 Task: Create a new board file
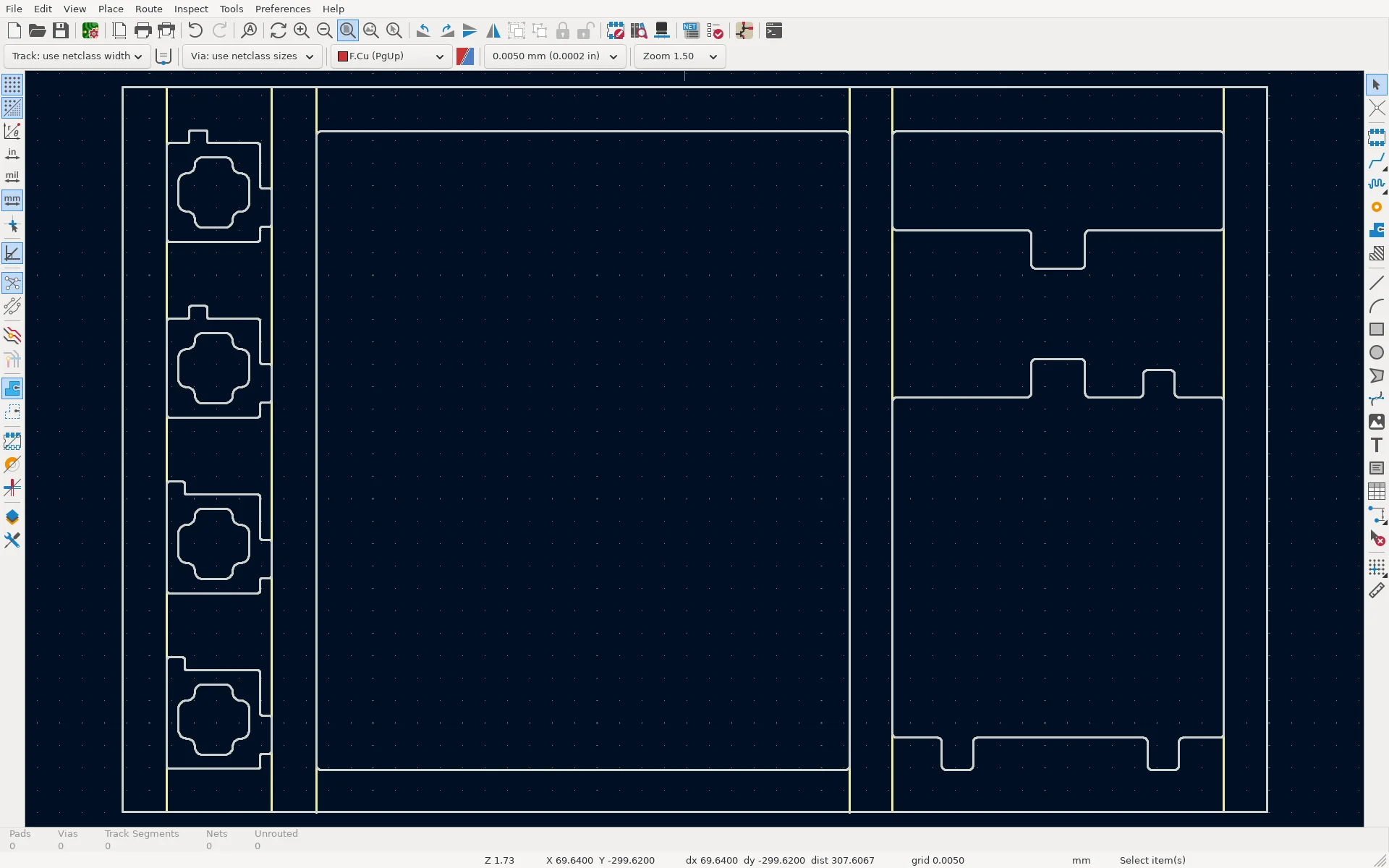point(14,30)
